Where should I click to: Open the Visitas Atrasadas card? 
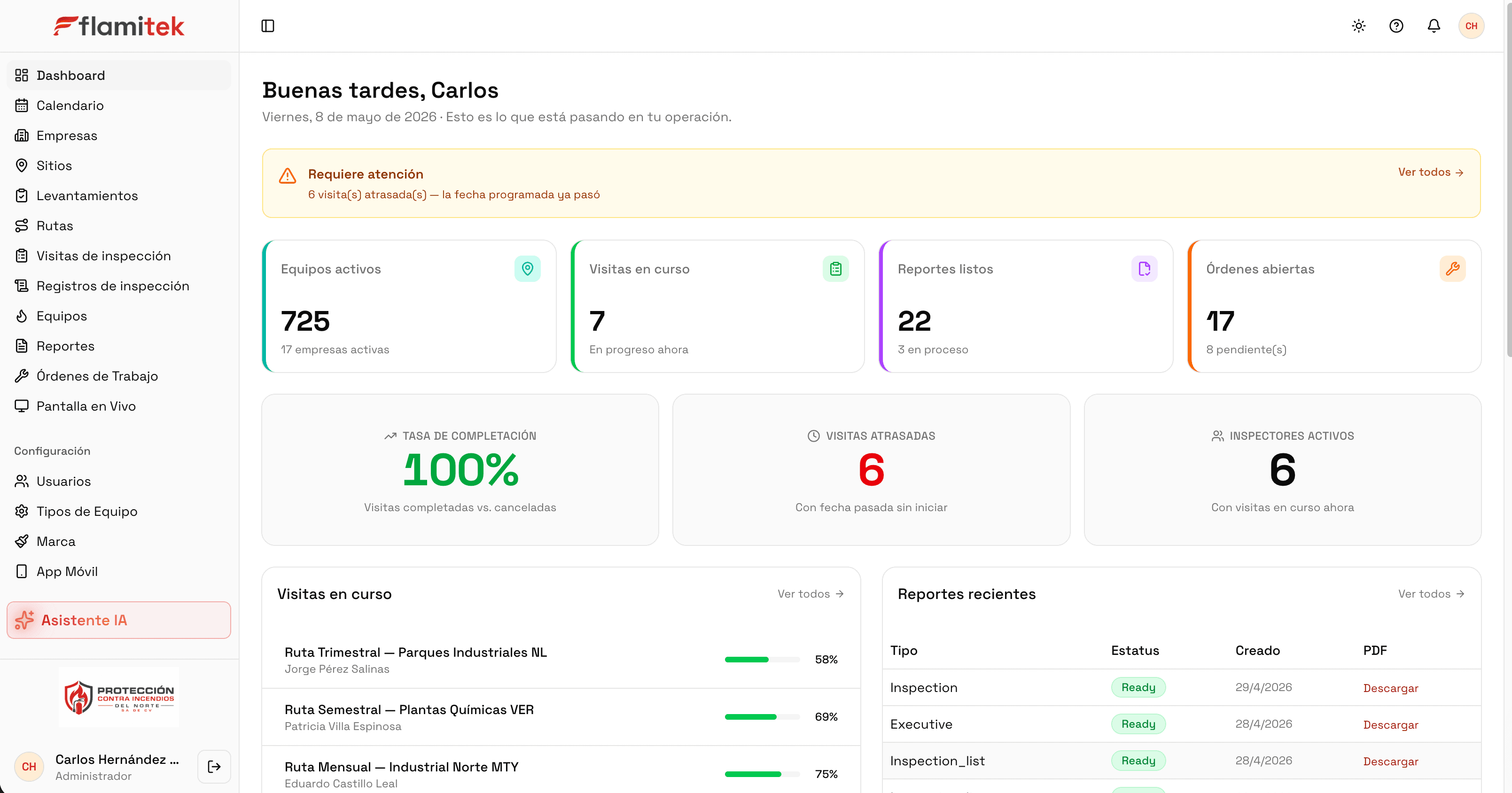[x=871, y=470]
